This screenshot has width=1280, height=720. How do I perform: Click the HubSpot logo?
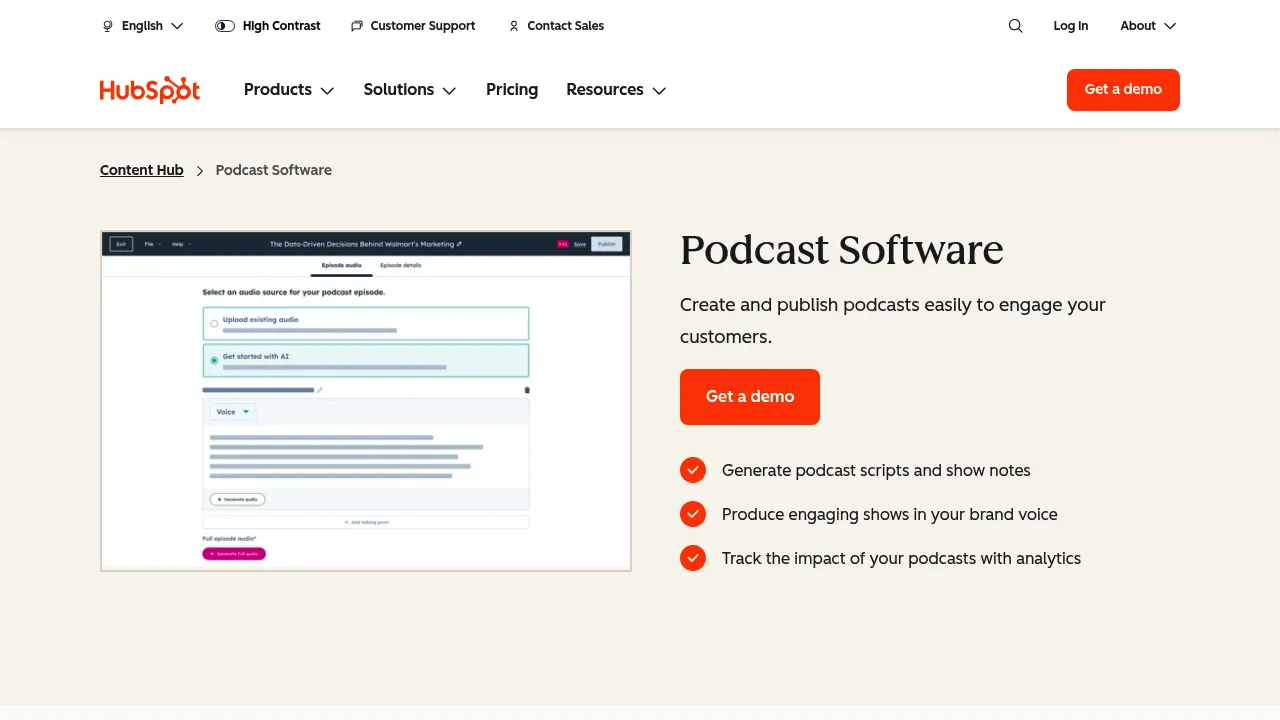(150, 90)
